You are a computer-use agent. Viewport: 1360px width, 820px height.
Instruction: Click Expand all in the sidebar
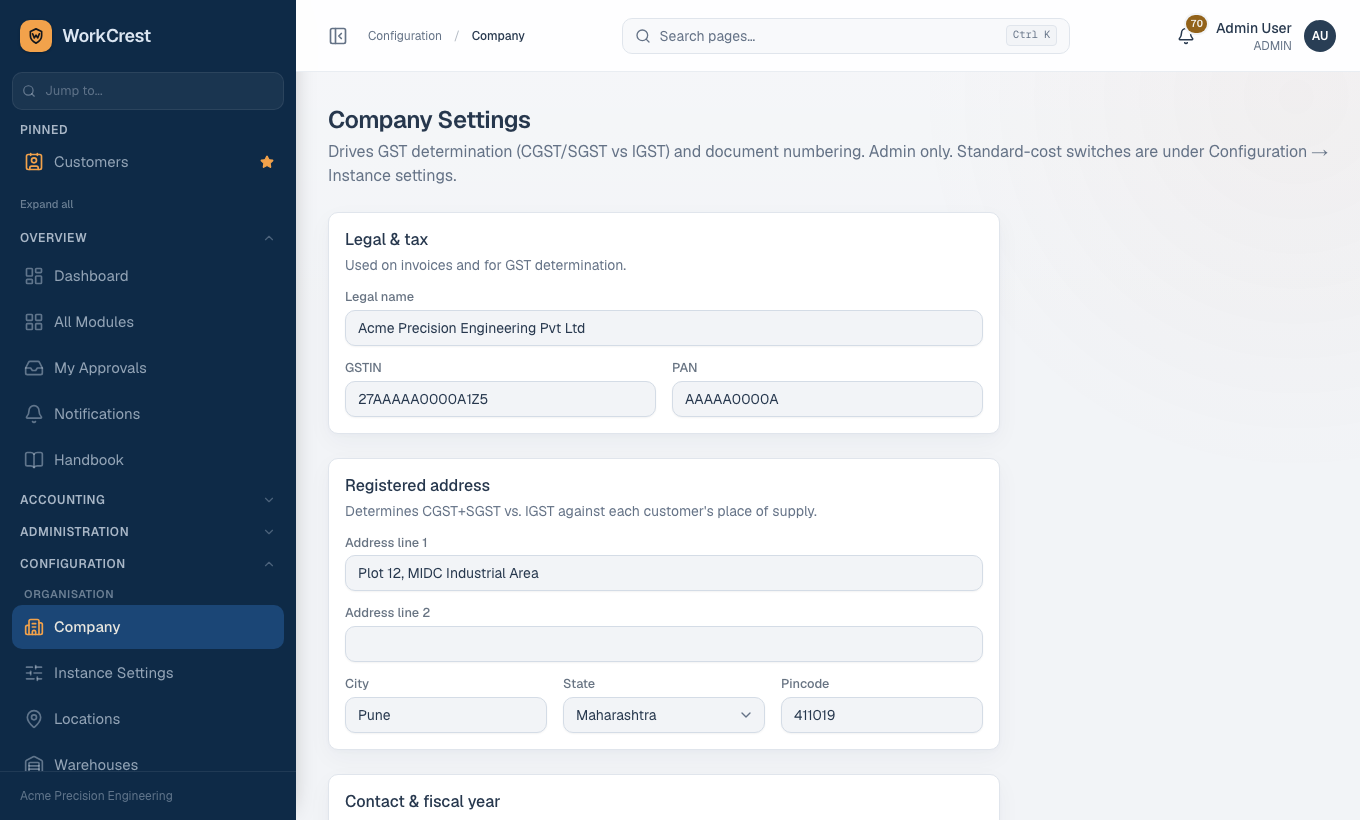pos(47,204)
